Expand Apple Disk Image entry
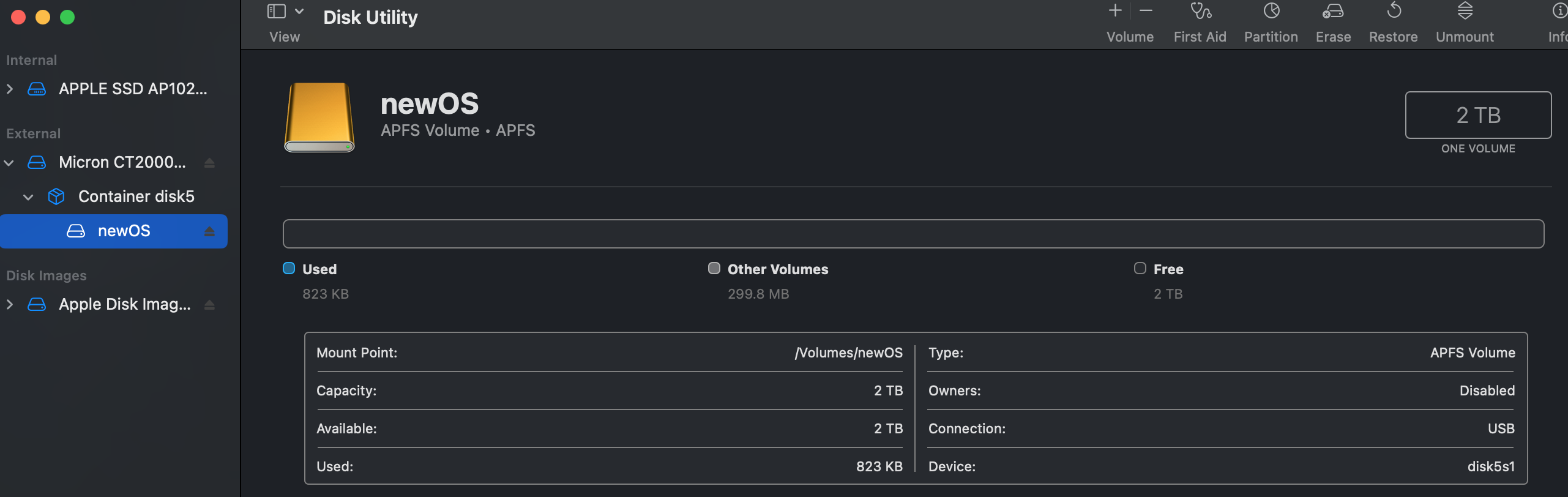The image size is (1568, 497). (10, 305)
